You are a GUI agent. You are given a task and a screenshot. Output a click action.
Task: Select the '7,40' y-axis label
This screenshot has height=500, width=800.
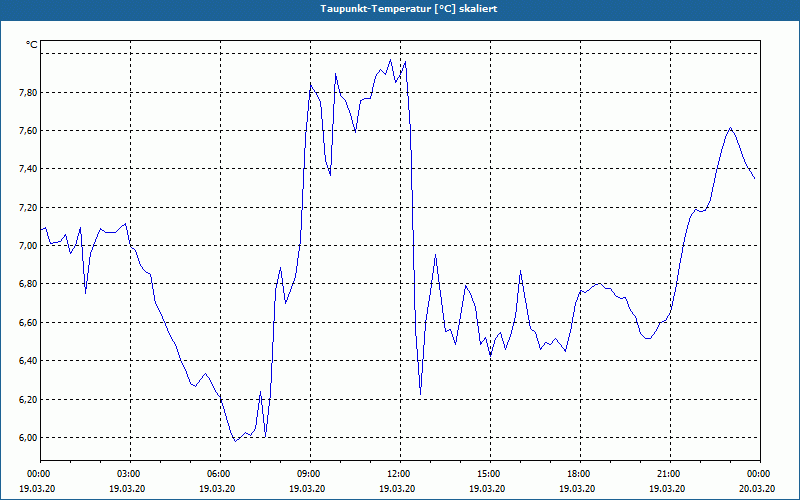coord(28,169)
